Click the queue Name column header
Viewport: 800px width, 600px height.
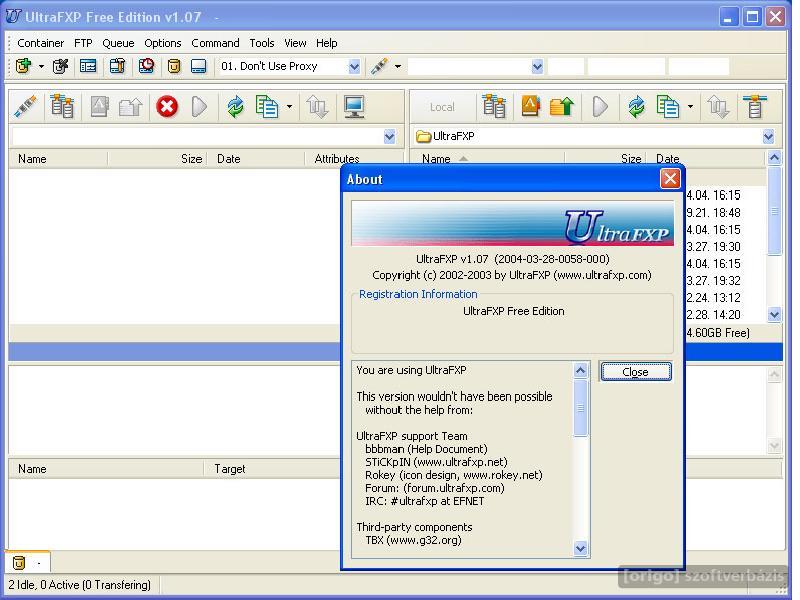pos(106,469)
